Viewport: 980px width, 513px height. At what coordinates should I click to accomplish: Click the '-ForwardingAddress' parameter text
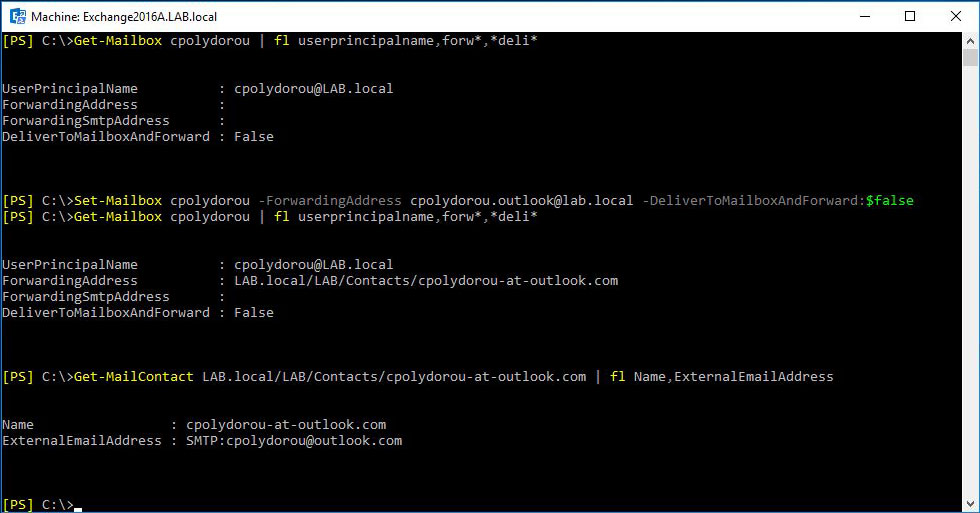(x=330, y=201)
